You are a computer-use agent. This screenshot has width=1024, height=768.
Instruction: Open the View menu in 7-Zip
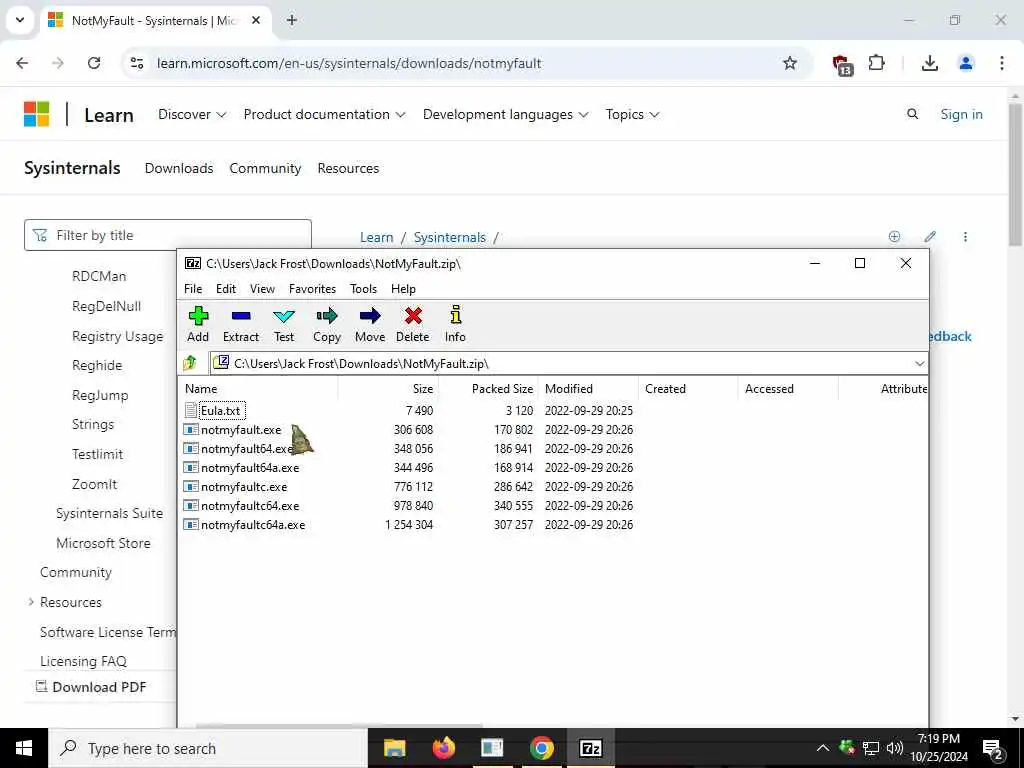pyautogui.click(x=263, y=289)
